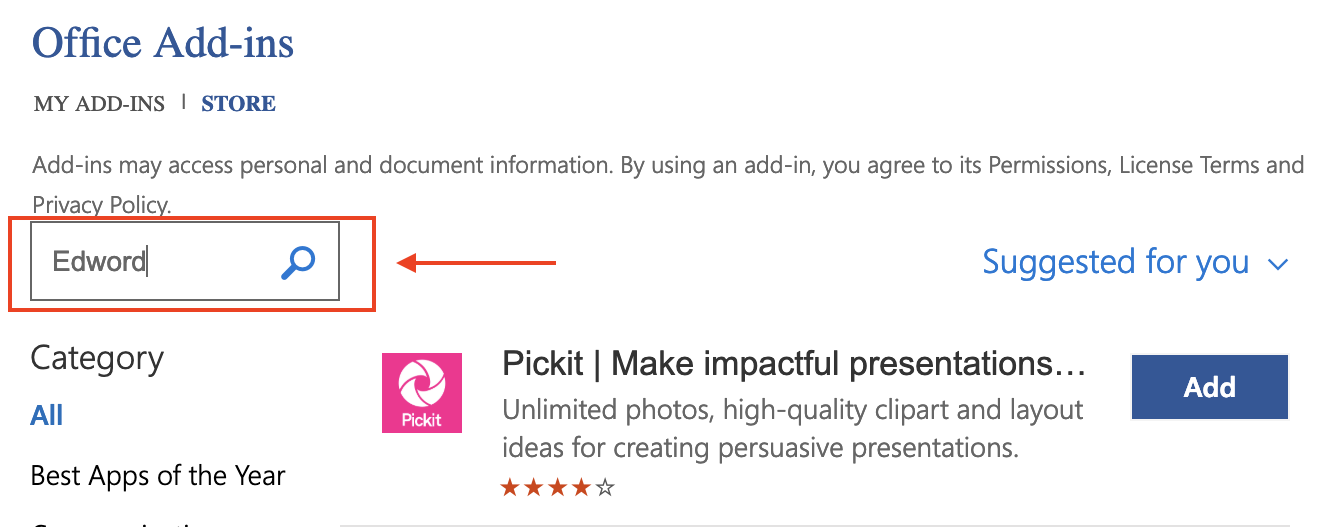Screen dimensions: 1320x527
Task: Open the Pickit add-in title link
Action: tap(793, 364)
